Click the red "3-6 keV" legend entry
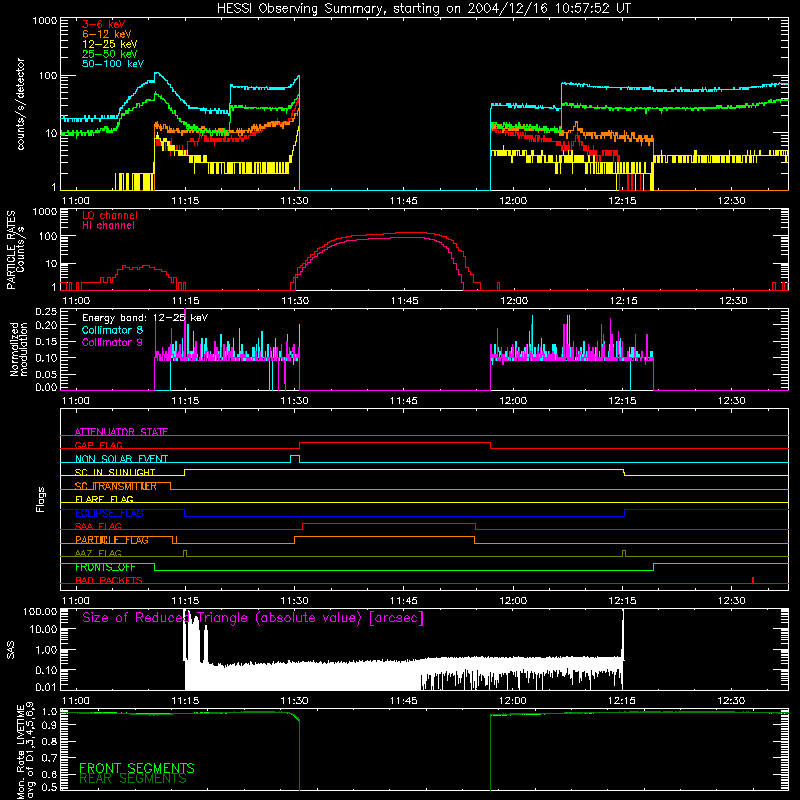 pos(103,24)
